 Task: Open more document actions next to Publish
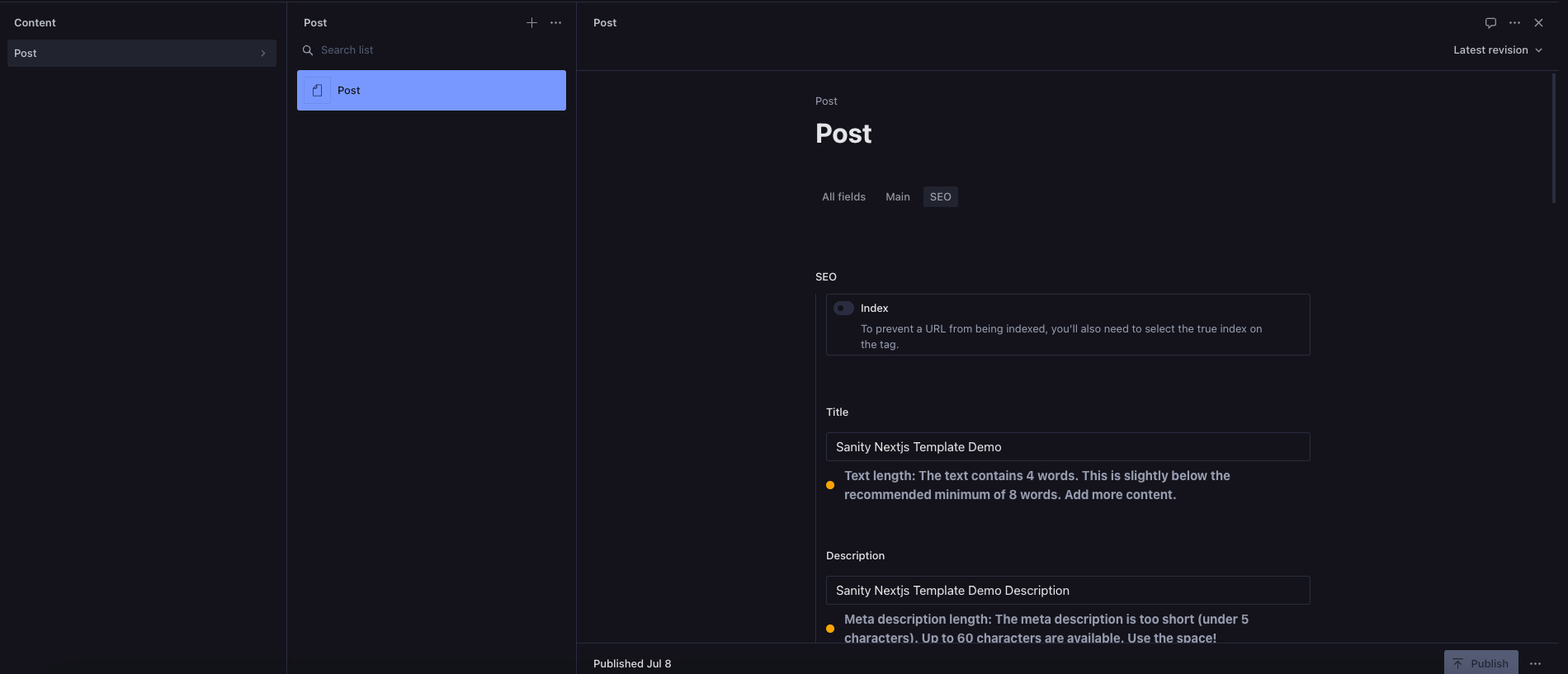pos(1535,663)
